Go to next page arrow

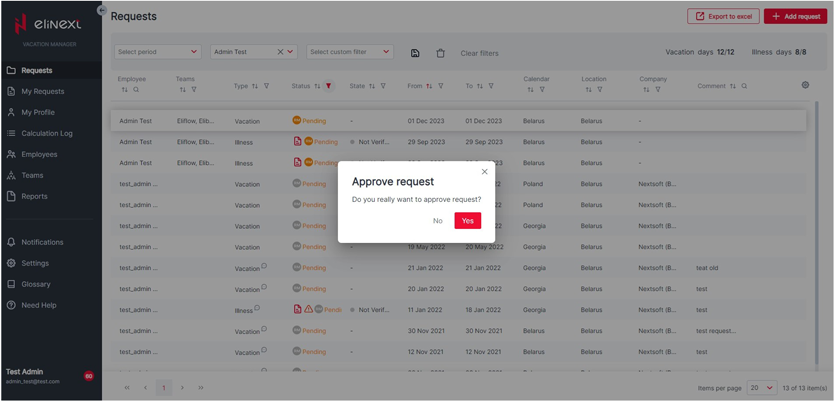click(182, 388)
